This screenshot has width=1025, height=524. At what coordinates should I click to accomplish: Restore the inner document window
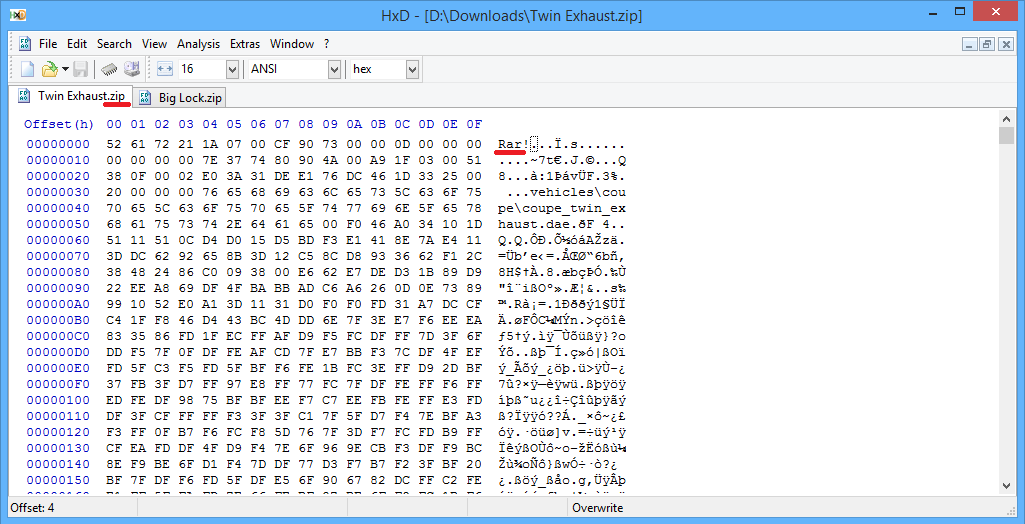click(x=986, y=44)
